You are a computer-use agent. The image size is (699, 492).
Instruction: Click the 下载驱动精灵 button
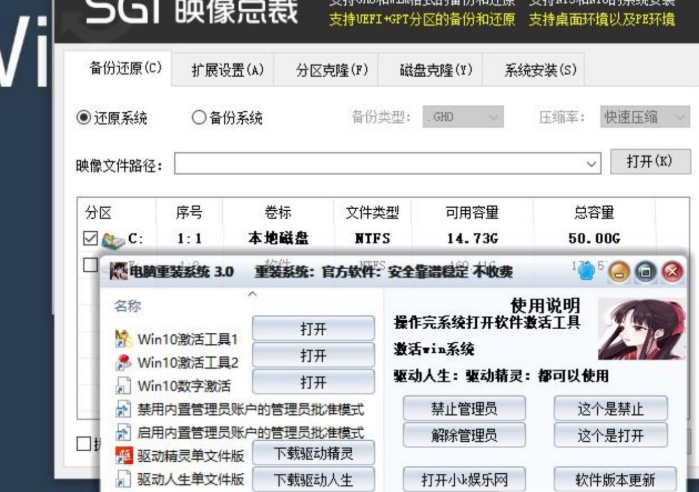(x=313, y=453)
